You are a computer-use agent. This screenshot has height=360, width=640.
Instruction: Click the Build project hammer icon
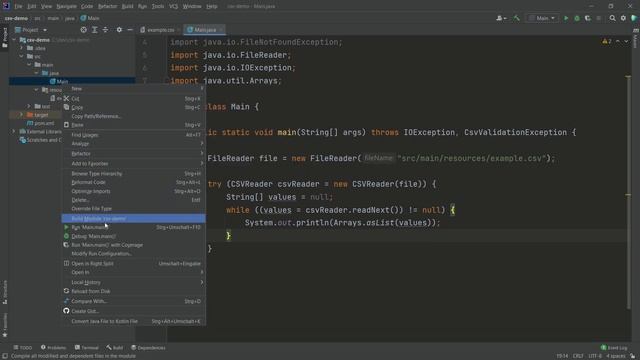coord(516,18)
